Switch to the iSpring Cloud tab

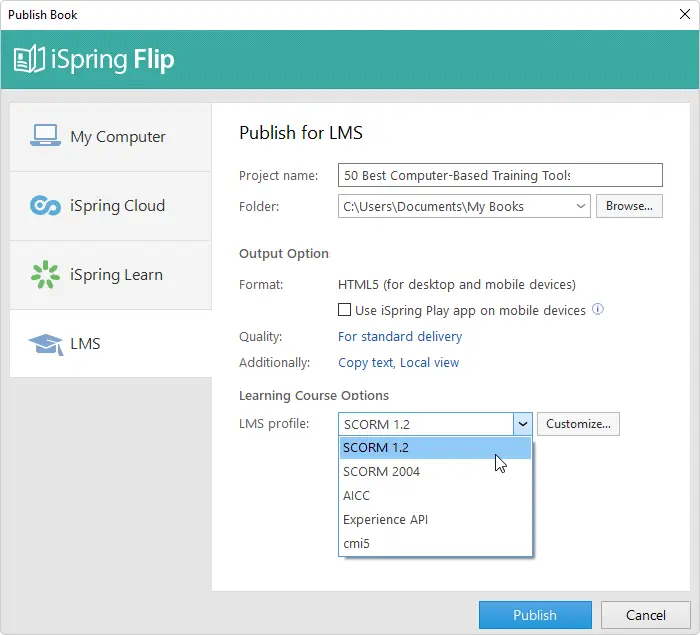coord(111,206)
